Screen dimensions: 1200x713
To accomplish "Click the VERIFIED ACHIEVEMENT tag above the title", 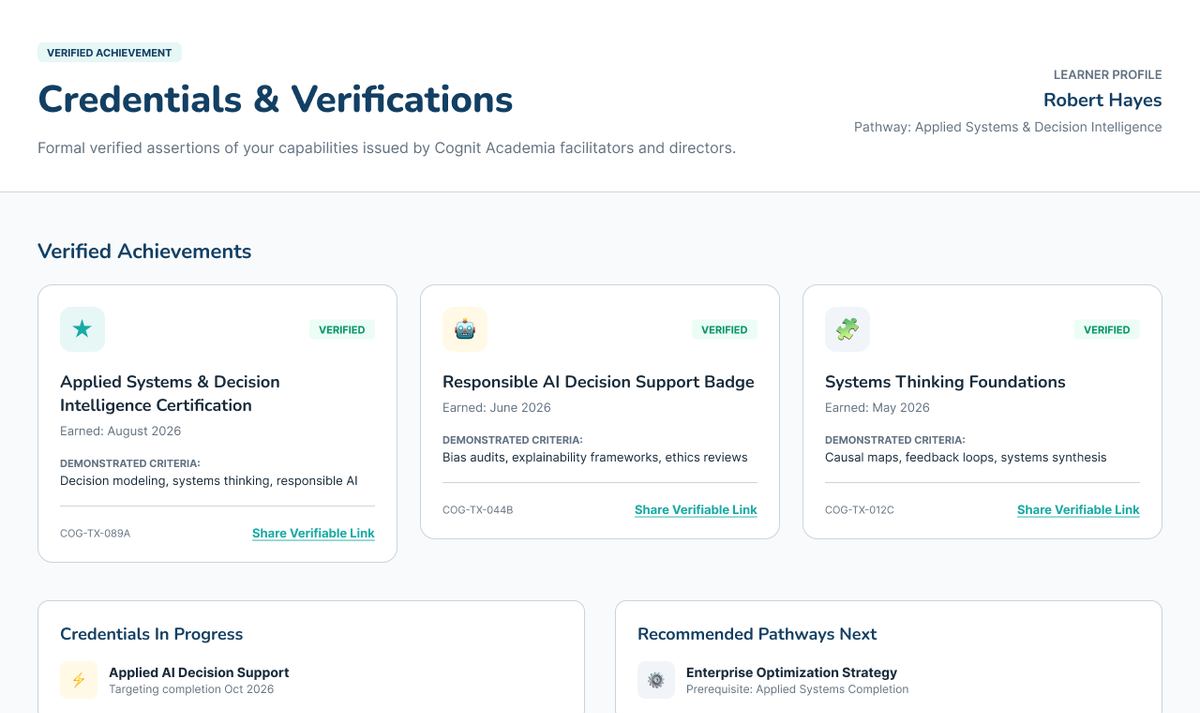I will point(109,53).
